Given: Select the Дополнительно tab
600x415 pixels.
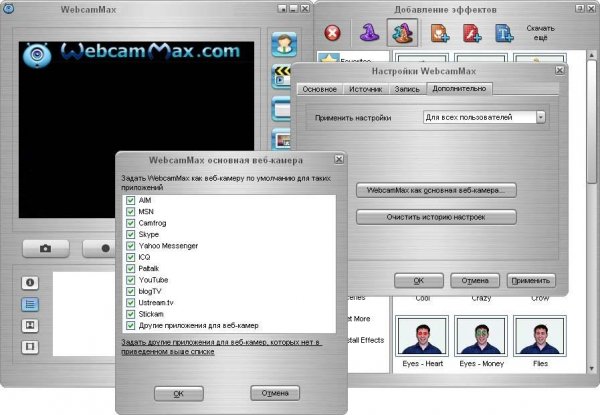Looking at the screenshot, I should (x=459, y=88).
